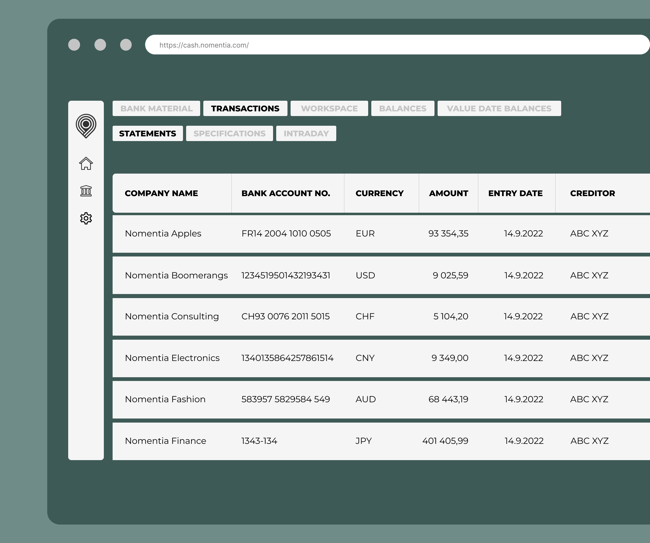650x543 pixels.
Task: Select the Statements sub-tab
Action: pos(148,133)
